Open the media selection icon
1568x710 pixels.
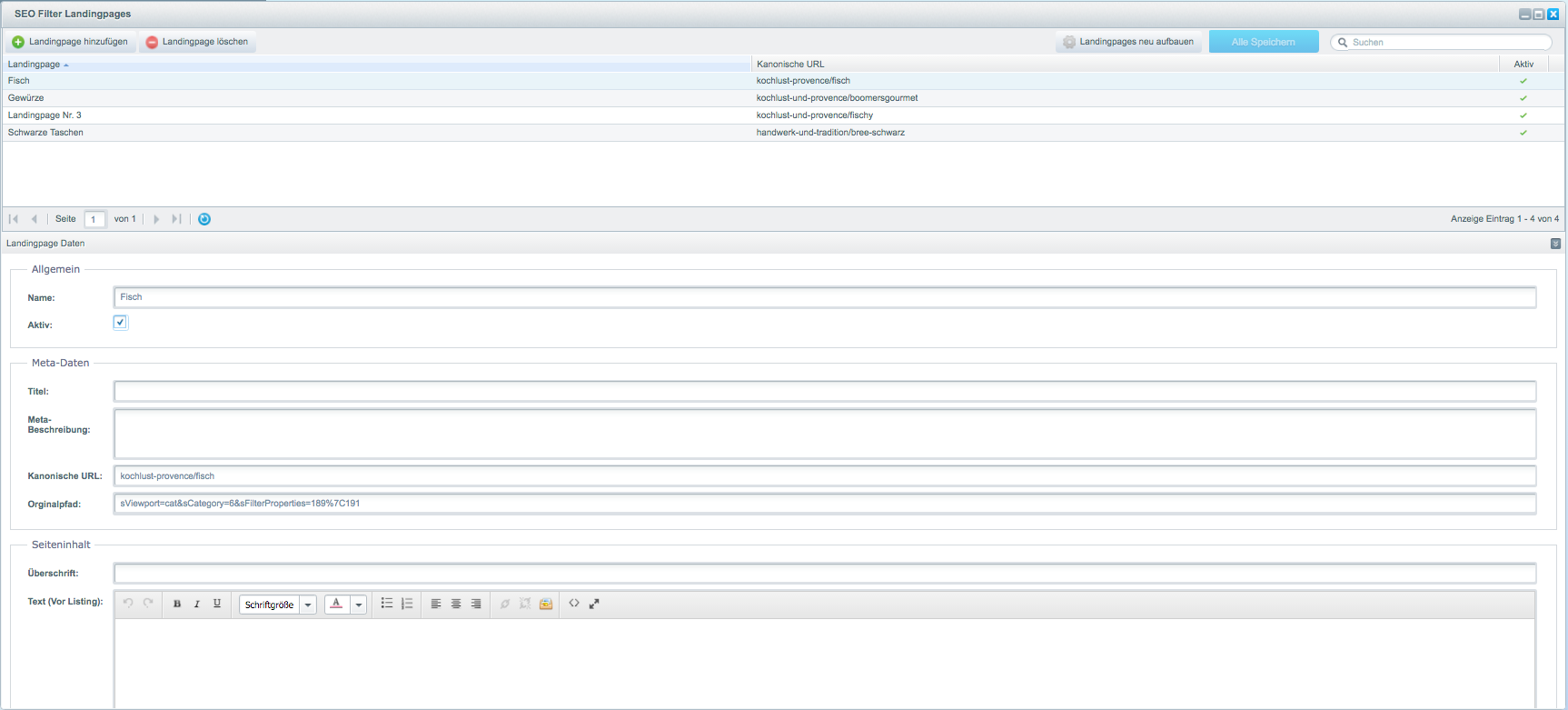546,604
